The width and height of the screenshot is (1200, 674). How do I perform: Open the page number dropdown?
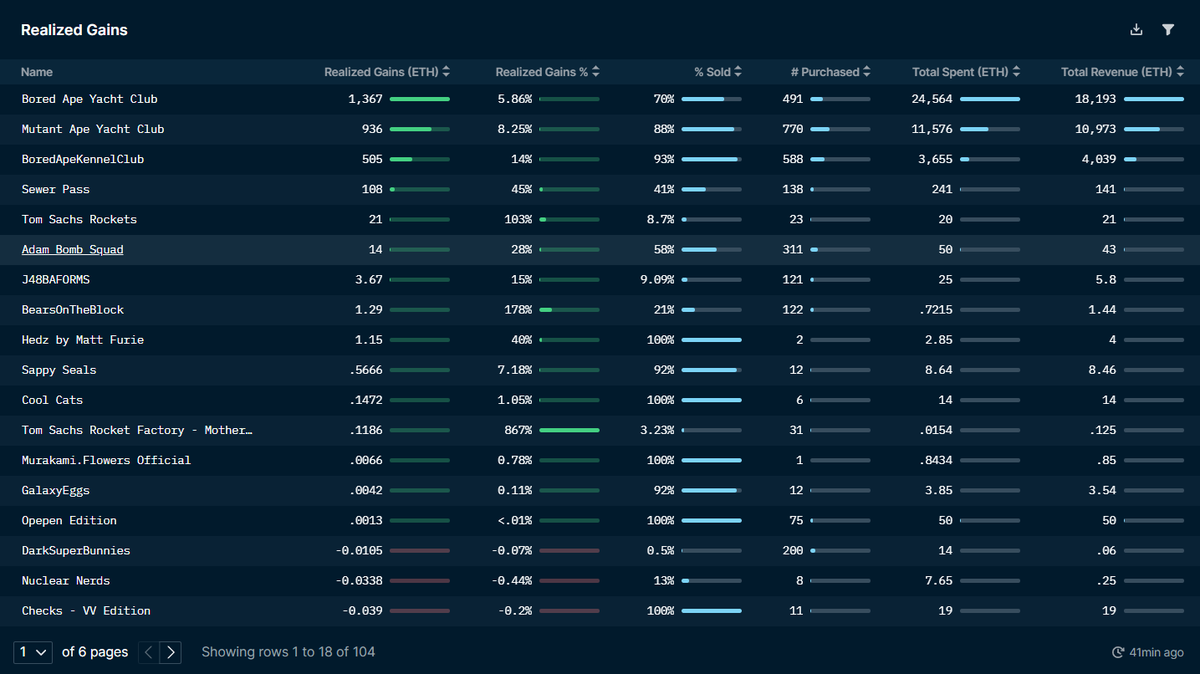pyautogui.click(x=34, y=652)
